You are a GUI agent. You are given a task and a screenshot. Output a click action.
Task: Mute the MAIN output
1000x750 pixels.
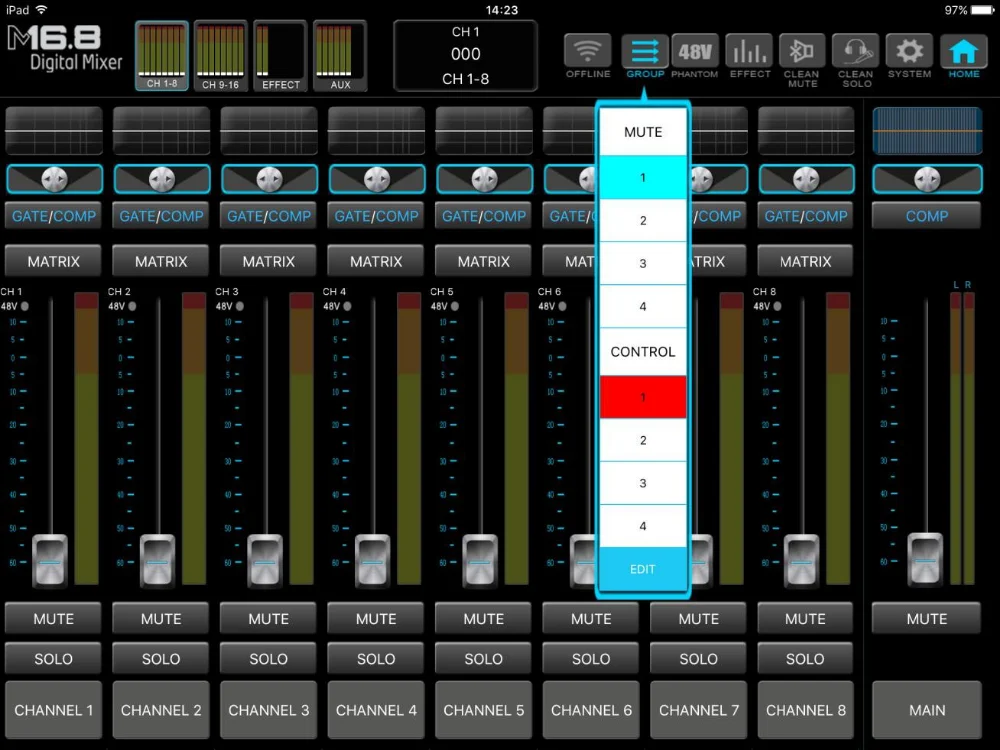pyautogui.click(x=927, y=619)
